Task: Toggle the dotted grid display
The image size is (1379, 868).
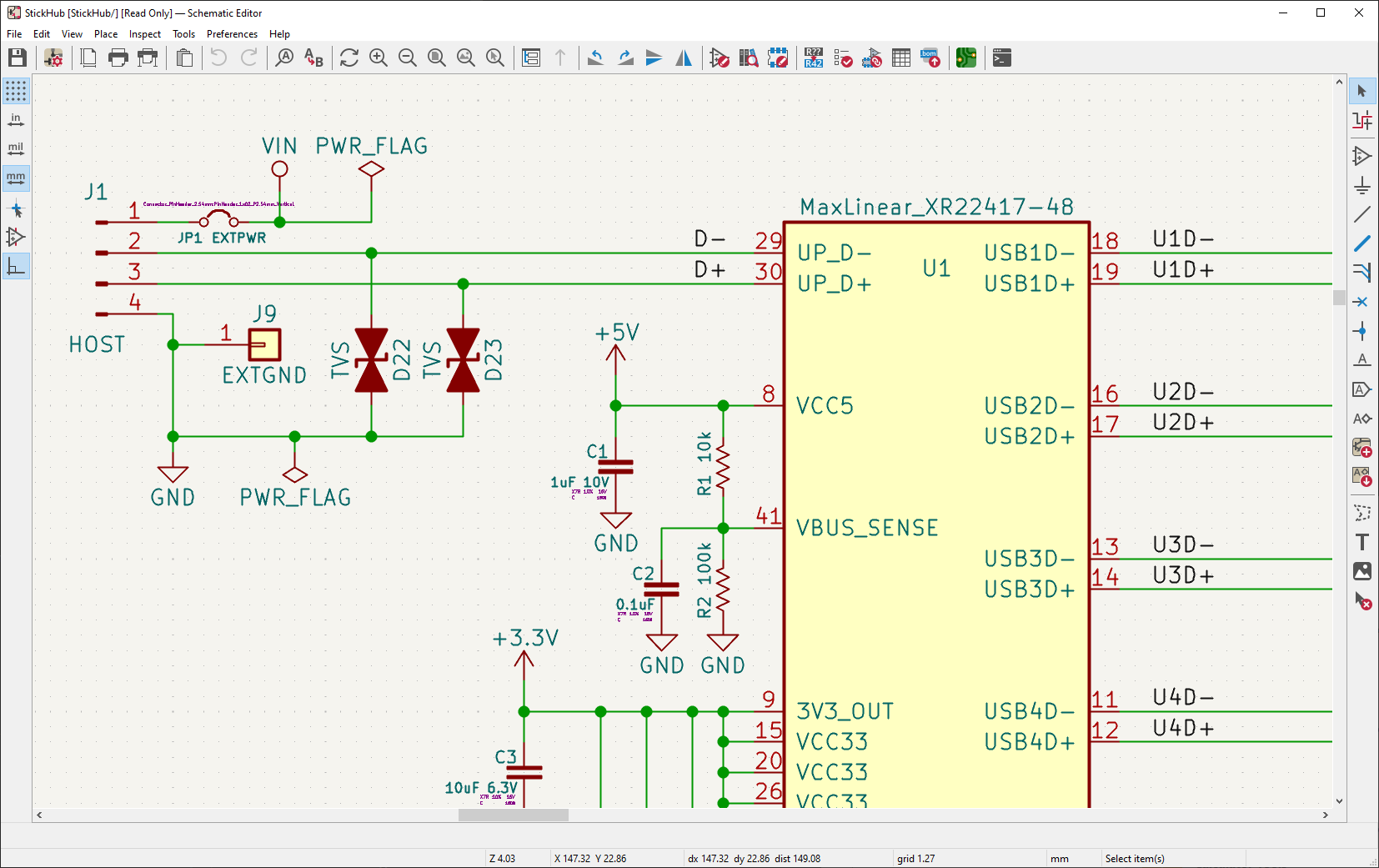Action: (x=16, y=91)
